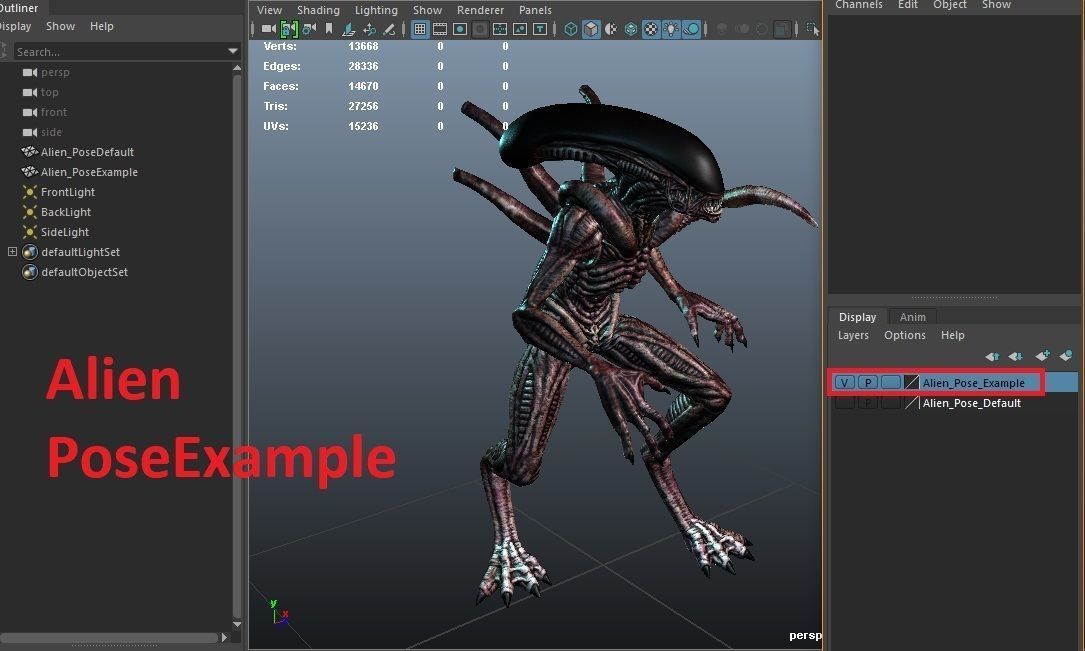Open the Options menu in Layer Editor
The image size is (1085, 651).
tap(904, 336)
